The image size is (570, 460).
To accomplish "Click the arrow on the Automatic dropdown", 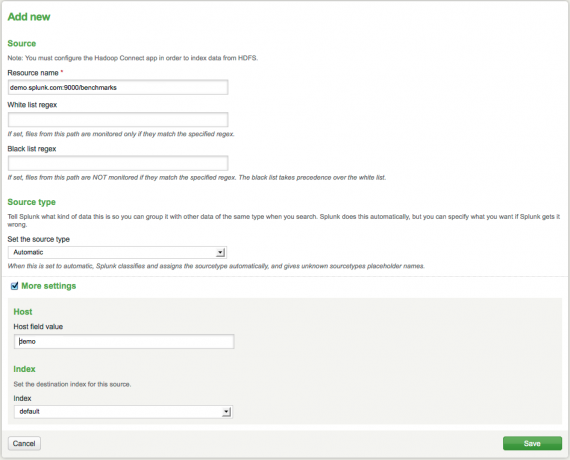I will point(220,252).
